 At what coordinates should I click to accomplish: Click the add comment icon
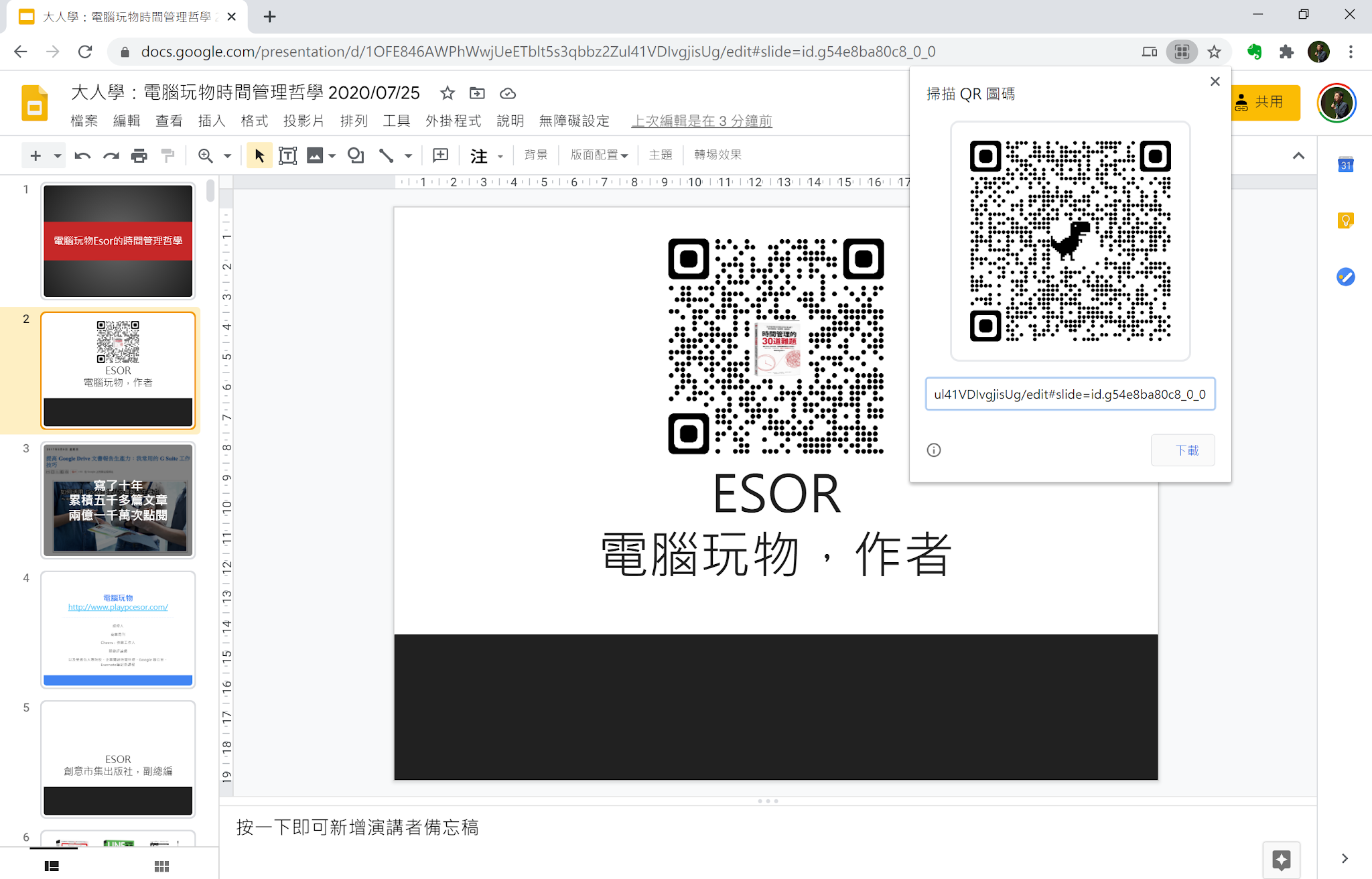point(440,155)
